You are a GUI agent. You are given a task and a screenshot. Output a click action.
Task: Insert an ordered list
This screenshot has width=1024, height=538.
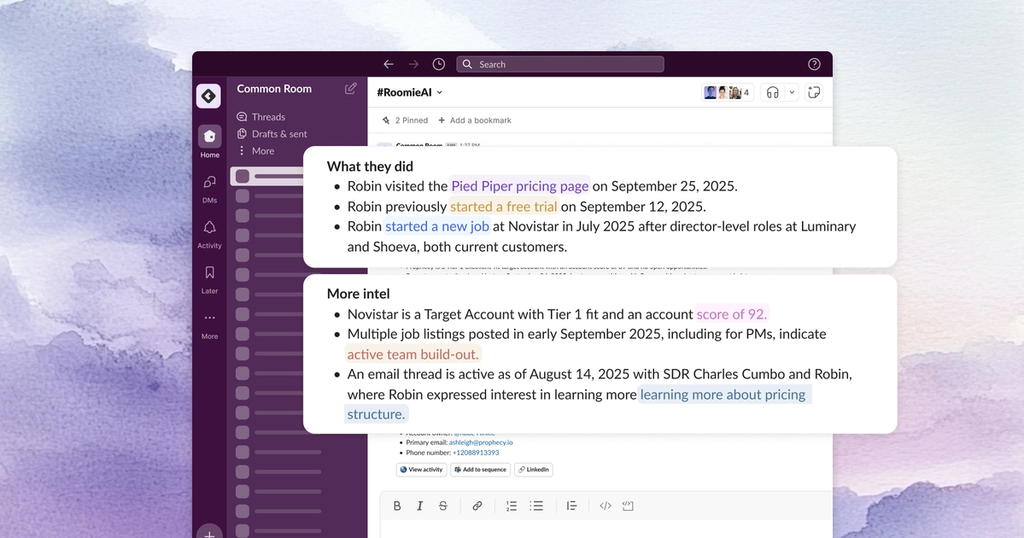coord(511,506)
